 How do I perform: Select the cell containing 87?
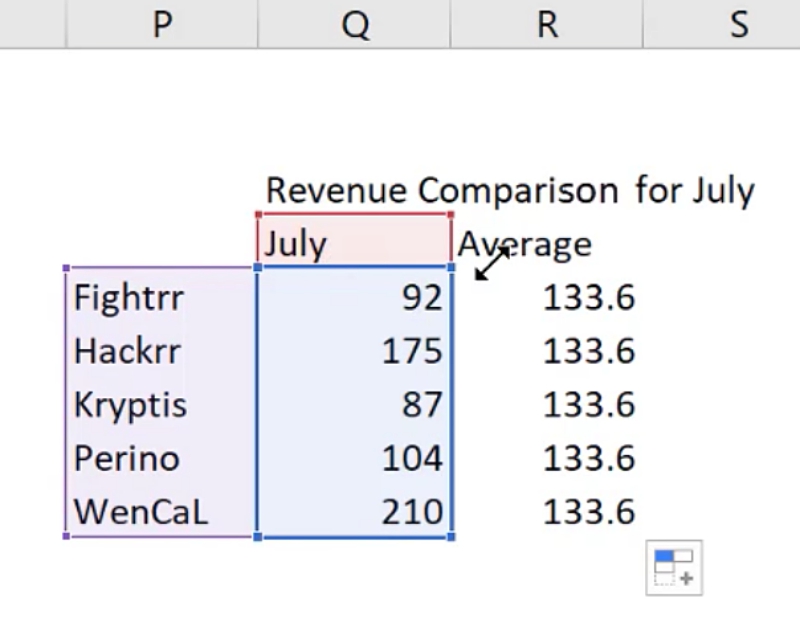point(354,405)
